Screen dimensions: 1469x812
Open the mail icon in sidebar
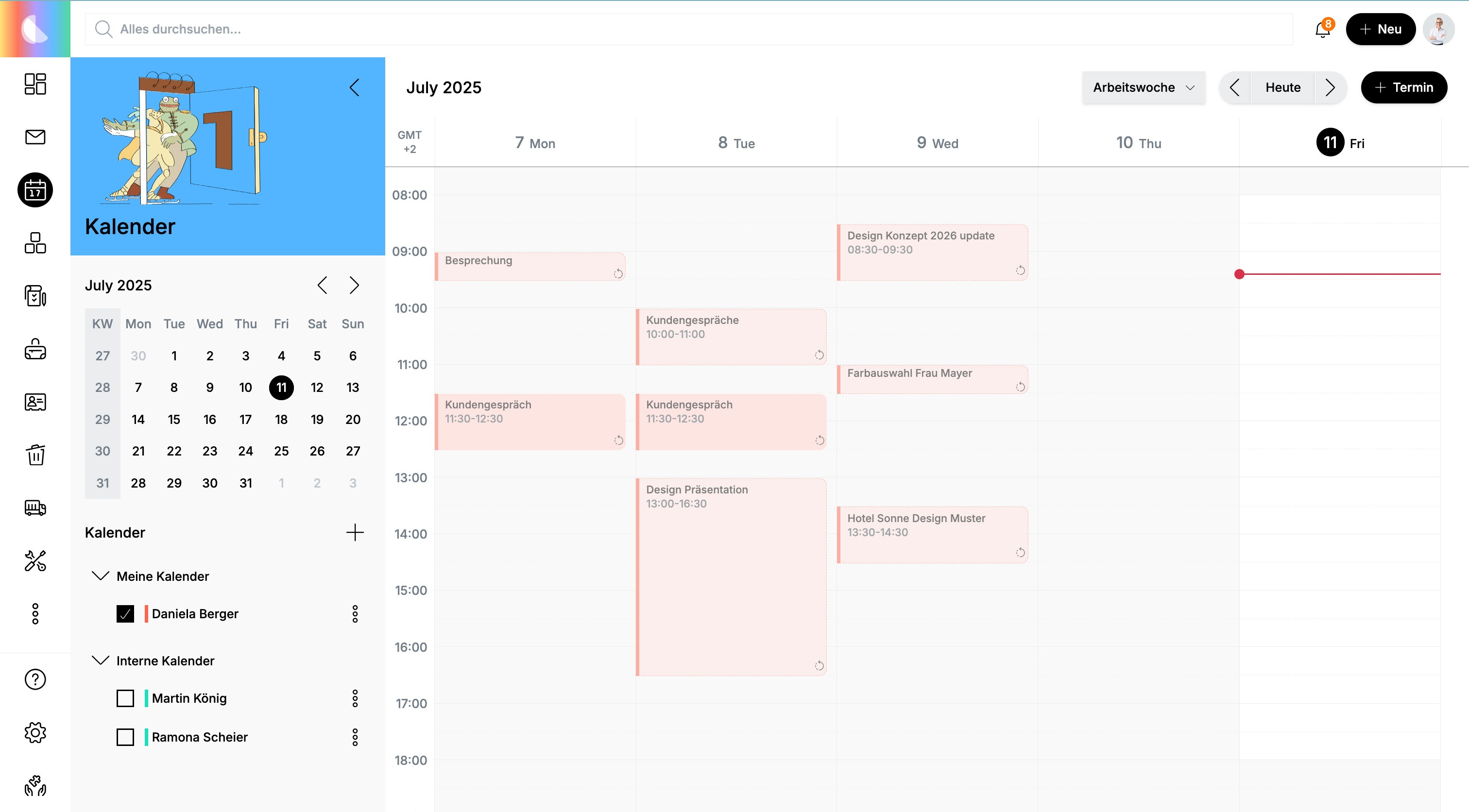pos(35,137)
